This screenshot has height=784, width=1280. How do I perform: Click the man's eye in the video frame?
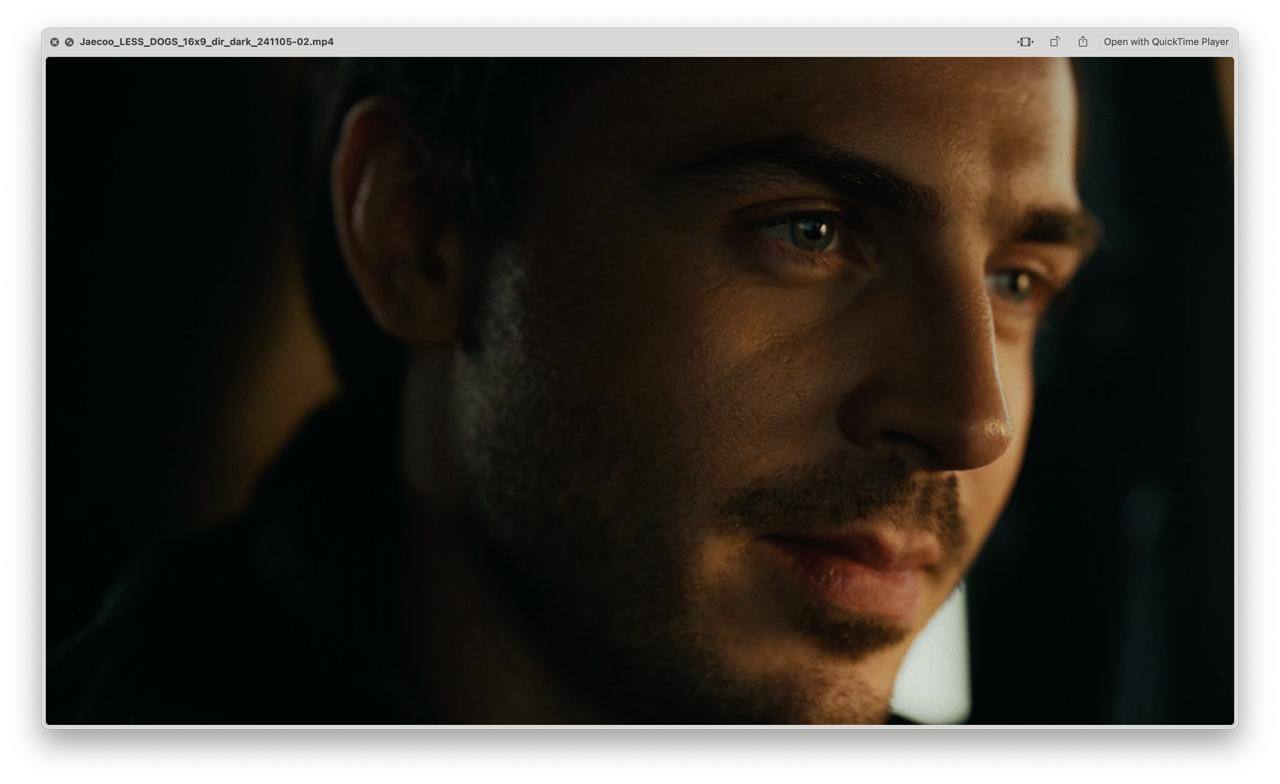click(x=812, y=232)
